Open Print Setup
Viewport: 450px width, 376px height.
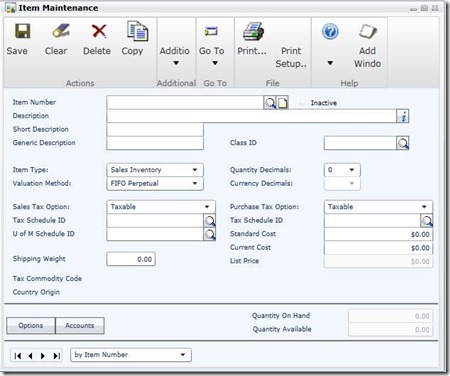coord(291,57)
